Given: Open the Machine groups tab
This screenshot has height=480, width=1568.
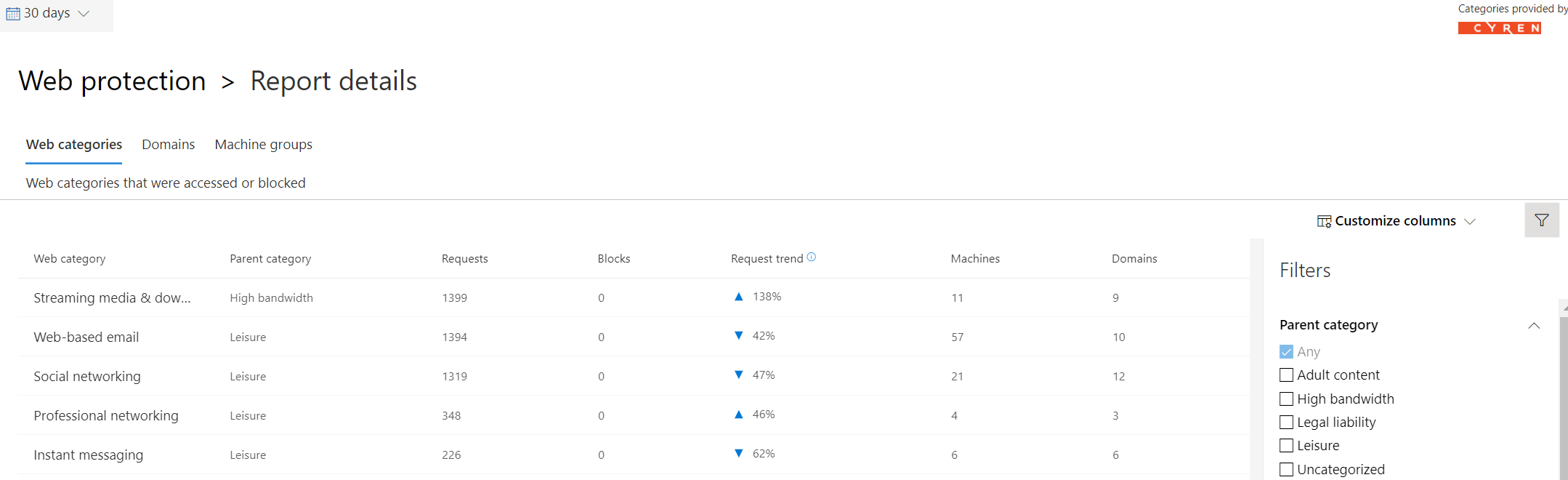Looking at the screenshot, I should click(263, 145).
